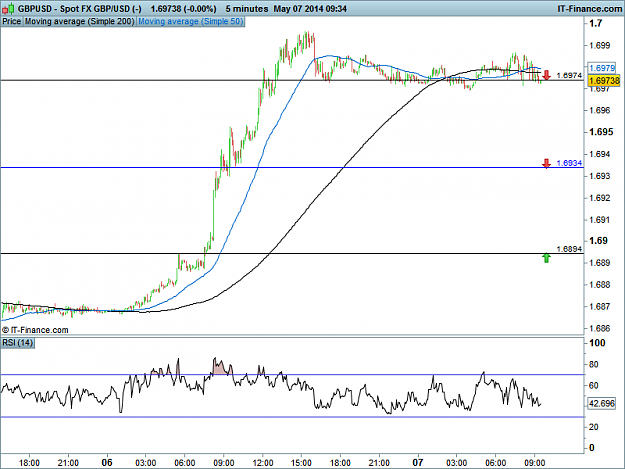Image resolution: width=625 pixels, height=469 pixels.
Task: Click the 1.7 price axis label
Action: (x=596, y=24)
